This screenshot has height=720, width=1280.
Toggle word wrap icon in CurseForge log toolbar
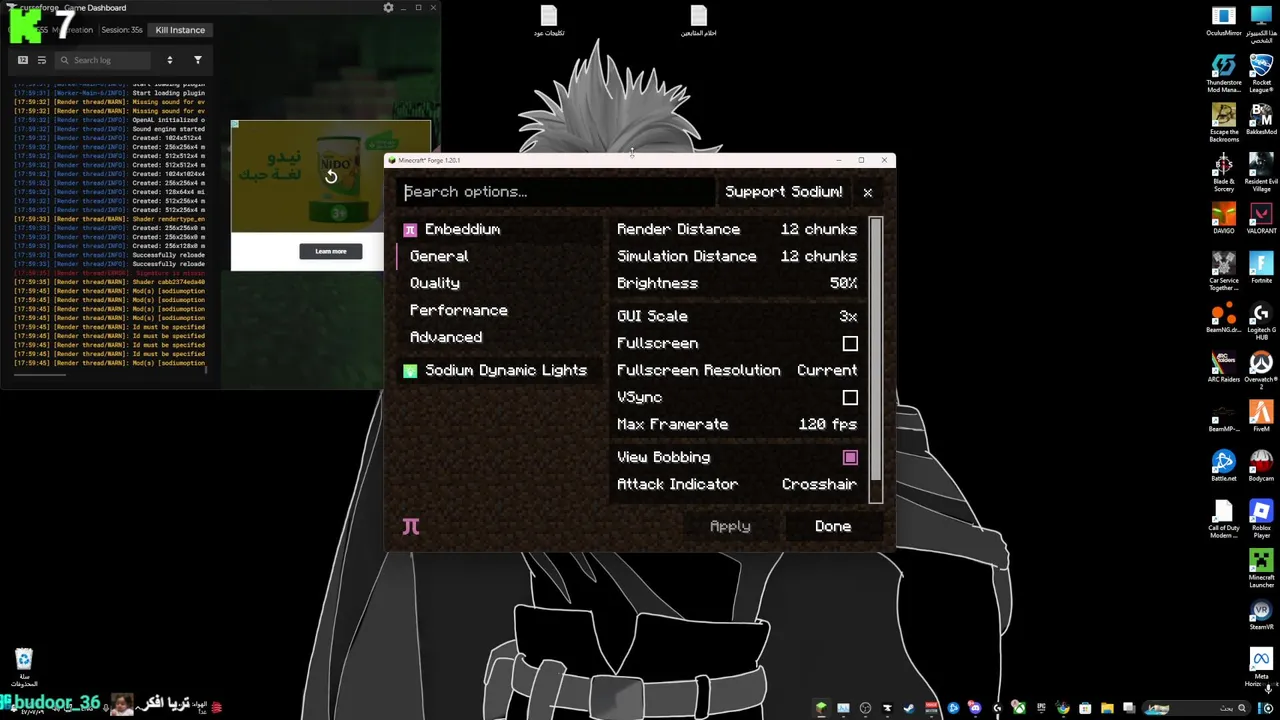[x=41, y=60]
